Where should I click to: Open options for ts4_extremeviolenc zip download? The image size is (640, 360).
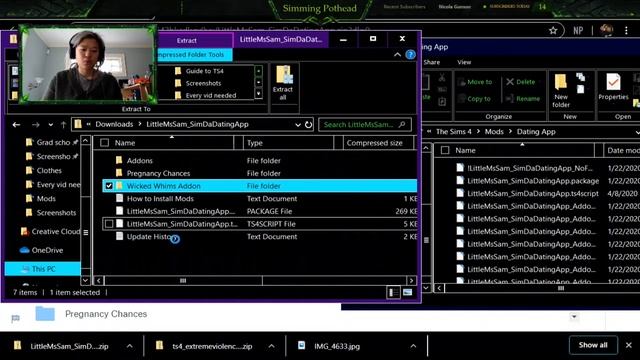(271, 346)
